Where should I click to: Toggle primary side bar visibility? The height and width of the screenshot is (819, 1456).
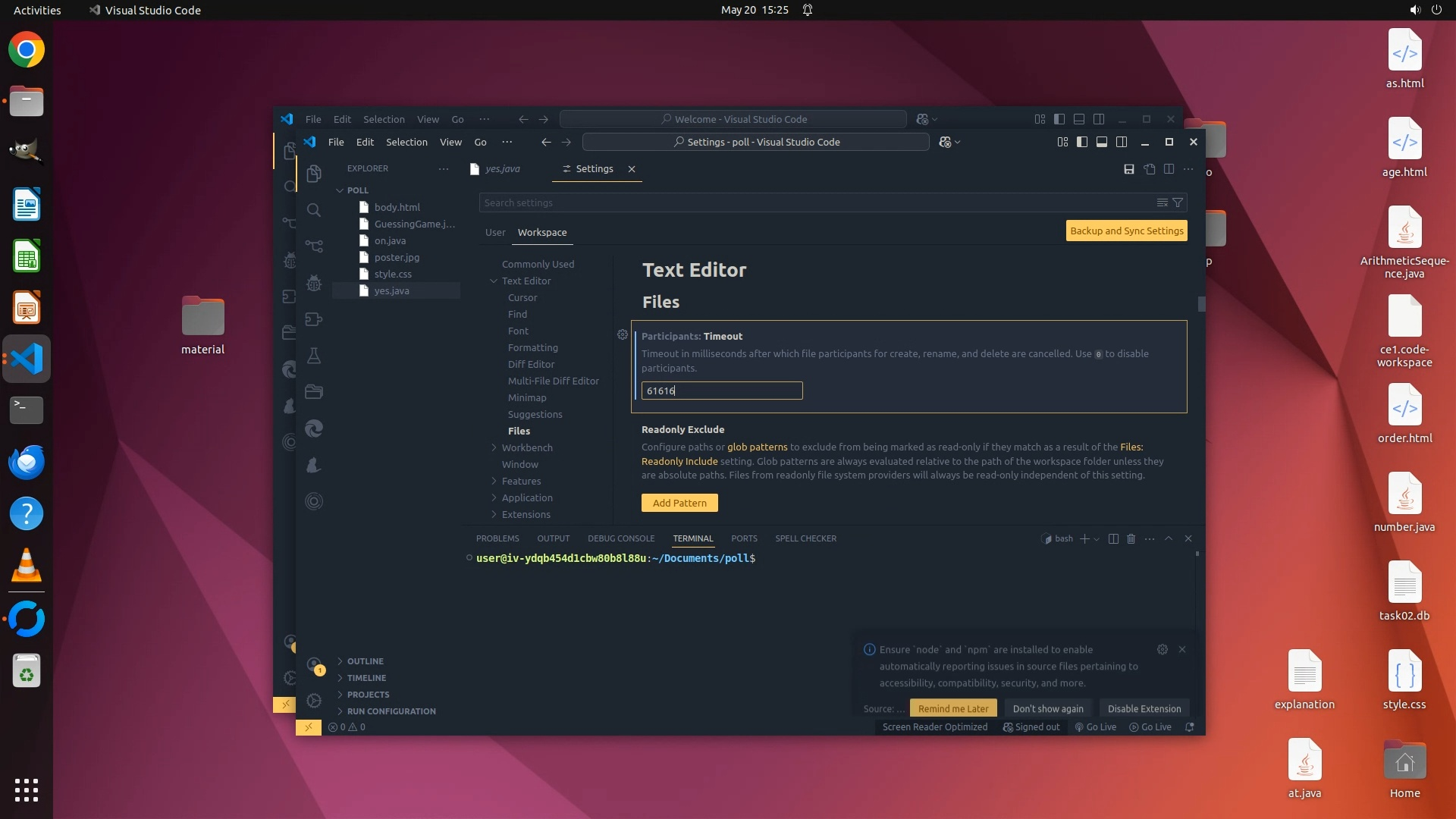[1082, 142]
